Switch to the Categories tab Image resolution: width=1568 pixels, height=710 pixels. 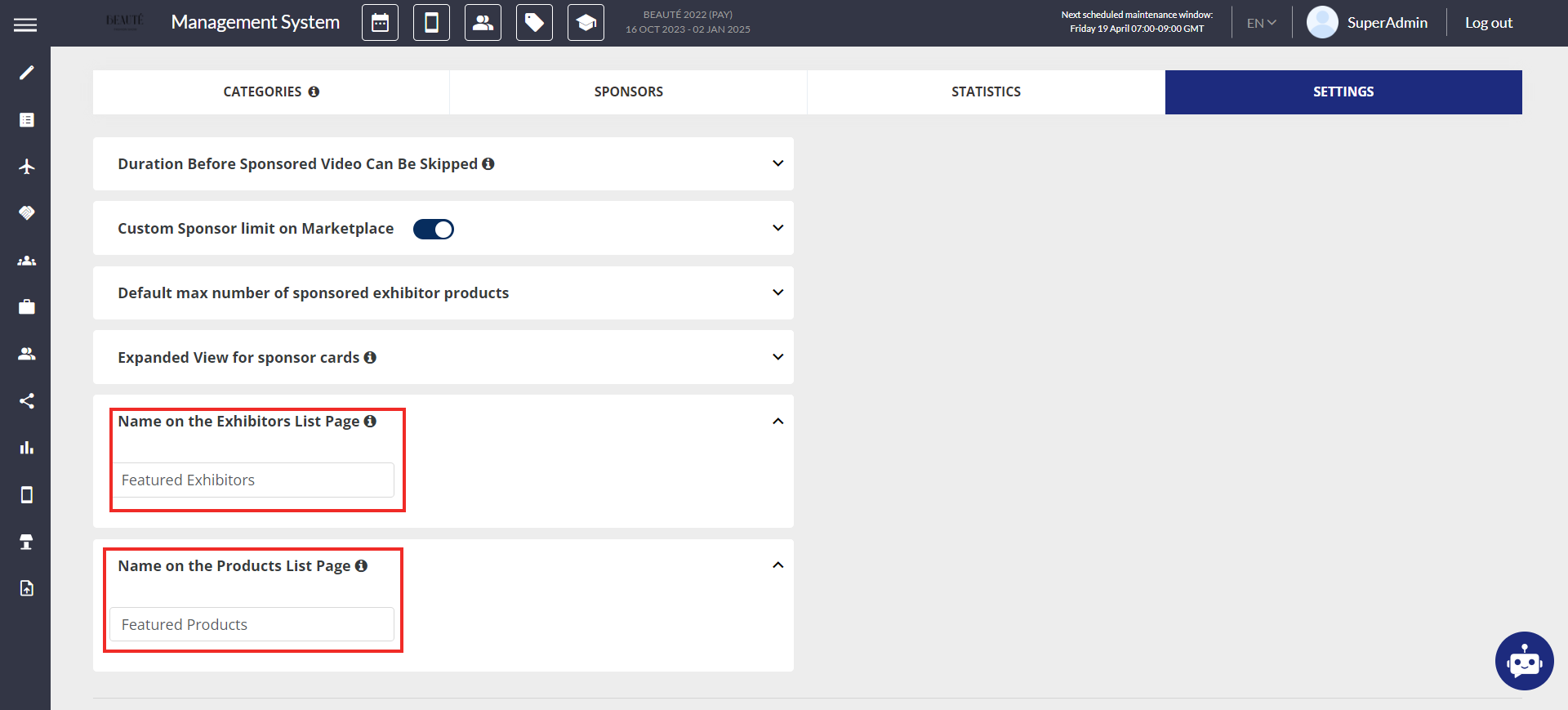click(x=271, y=92)
